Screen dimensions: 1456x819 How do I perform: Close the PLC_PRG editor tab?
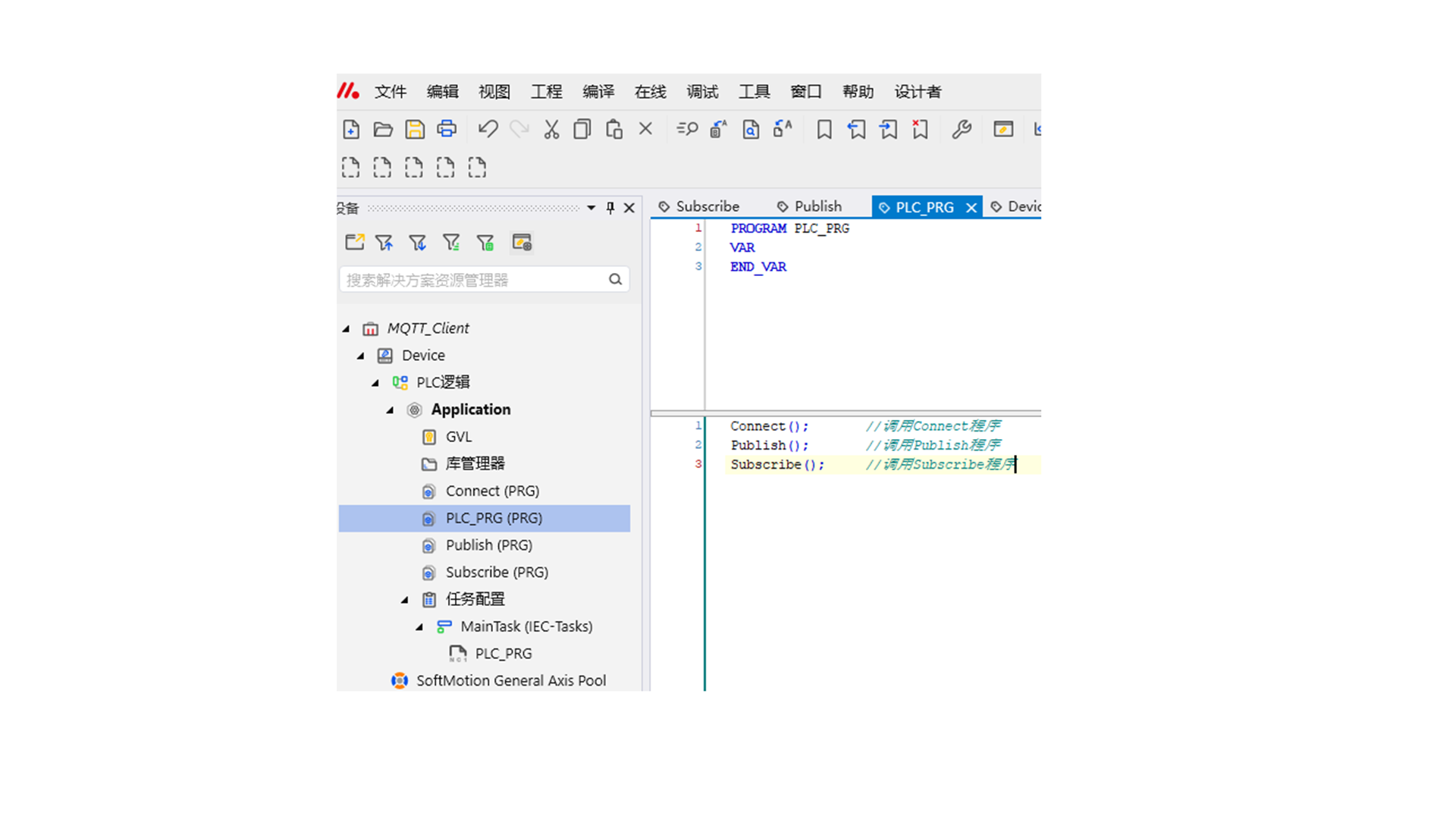tap(971, 208)
